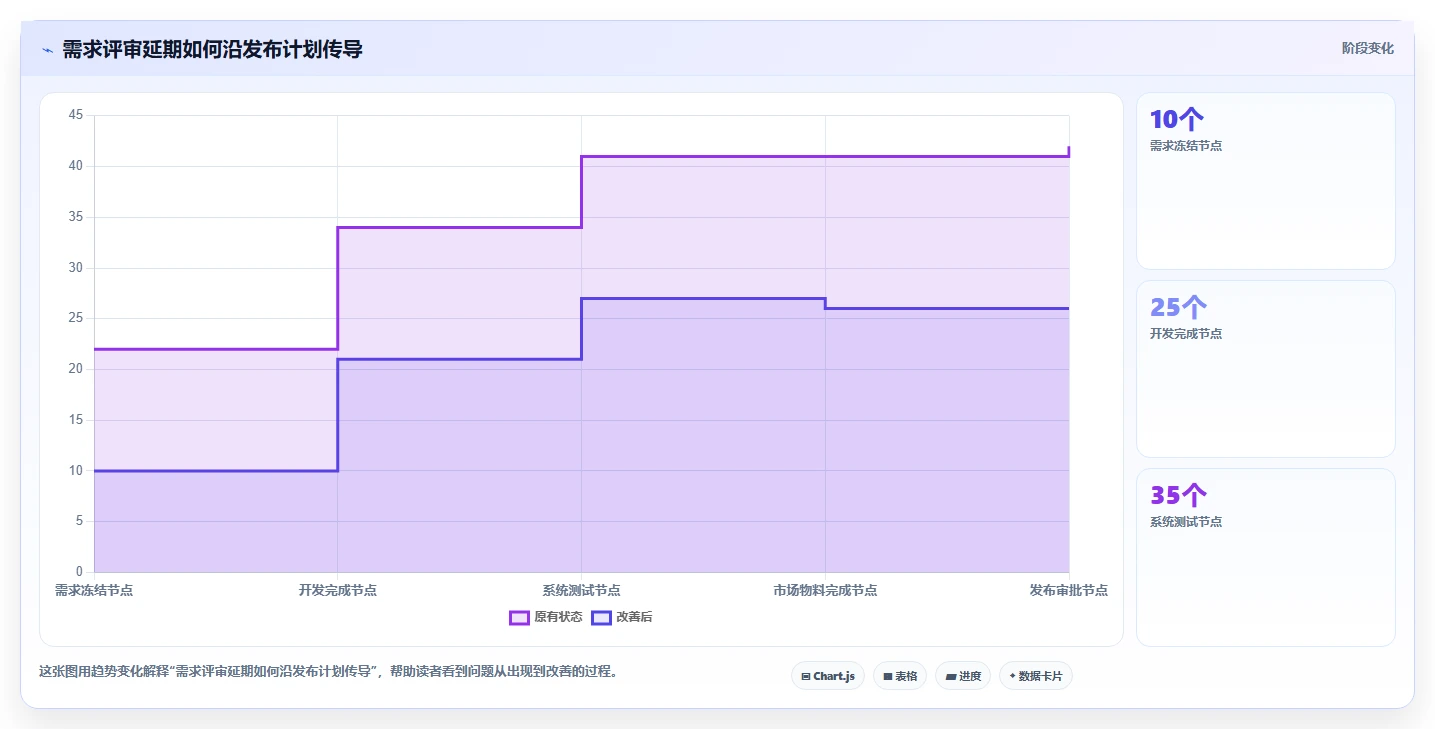Select the 数据卡片 tag
The image size is (1435, 729).
click(x=1036, y=676)
